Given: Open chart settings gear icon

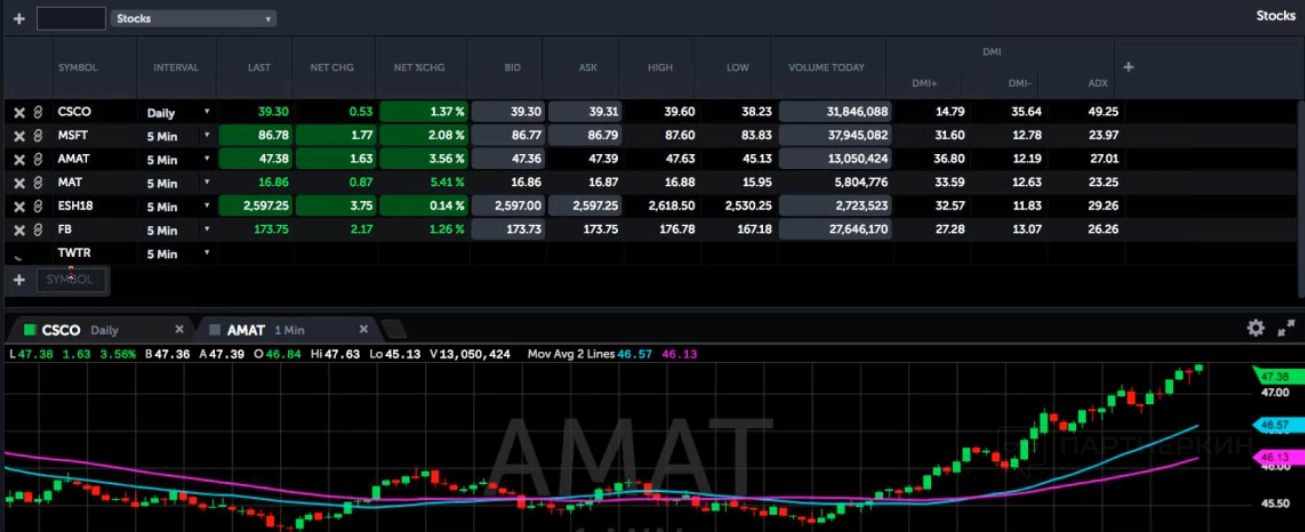Looking at the screenshot, I should point(1256,328).
